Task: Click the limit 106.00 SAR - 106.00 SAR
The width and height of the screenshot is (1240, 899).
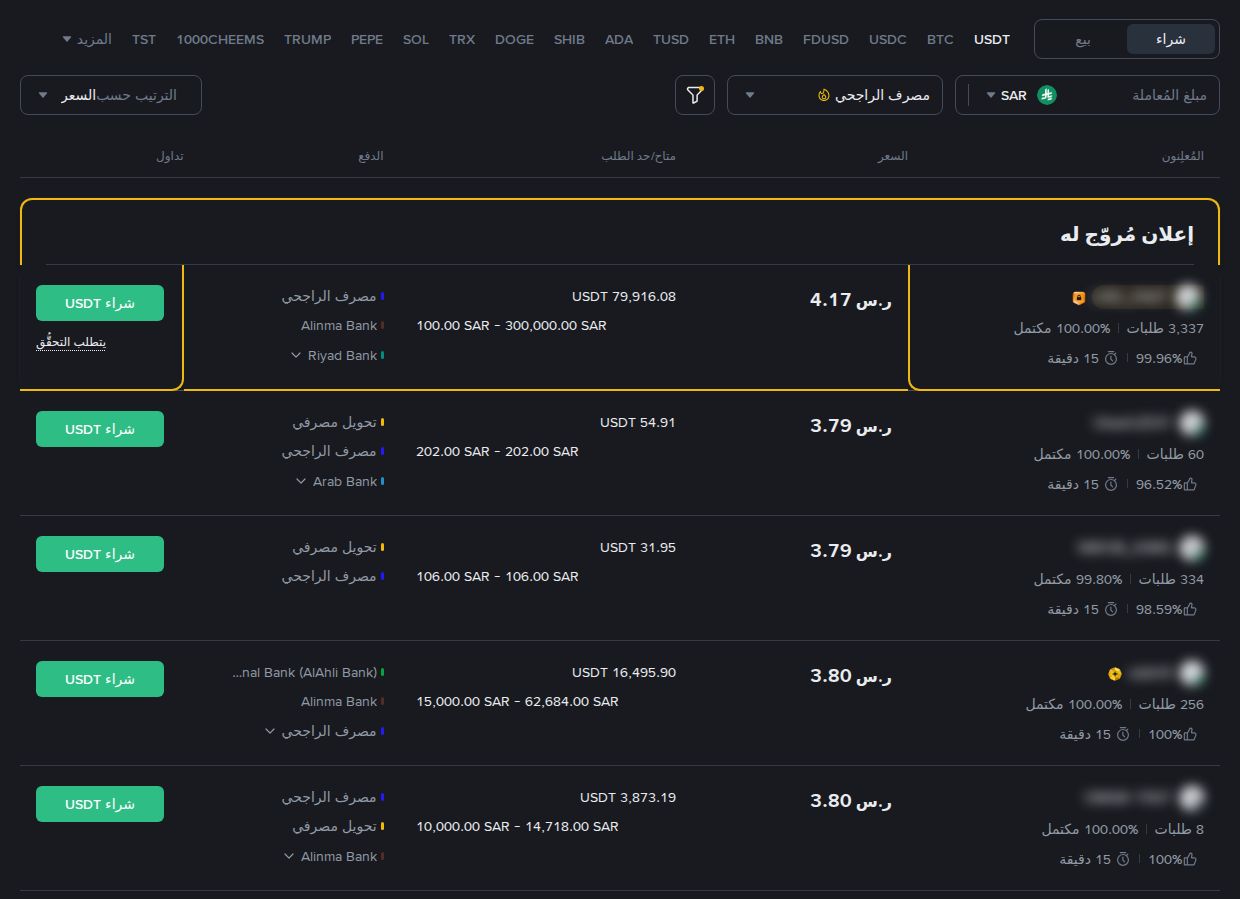Action: point(497,577)
